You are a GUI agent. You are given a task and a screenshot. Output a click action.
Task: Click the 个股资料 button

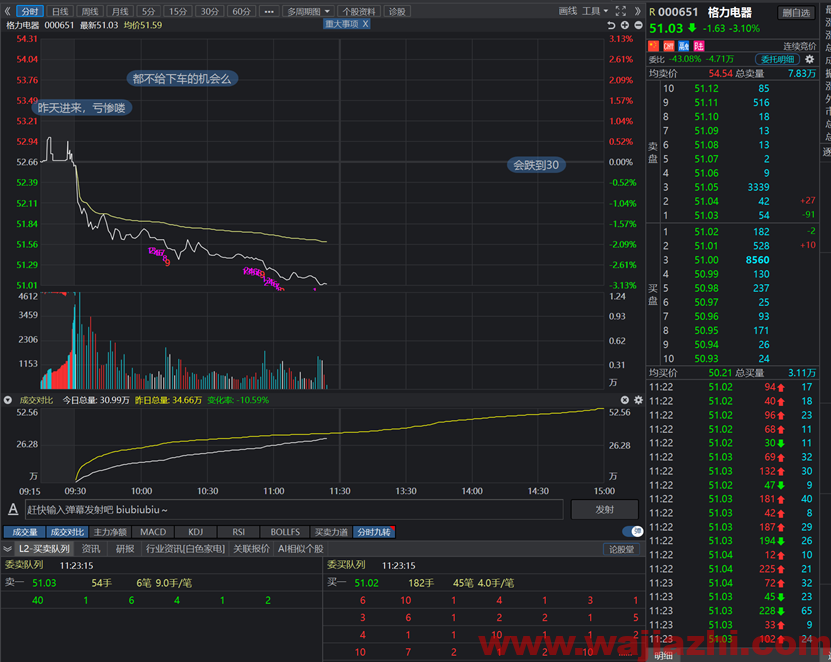point(359,11)
